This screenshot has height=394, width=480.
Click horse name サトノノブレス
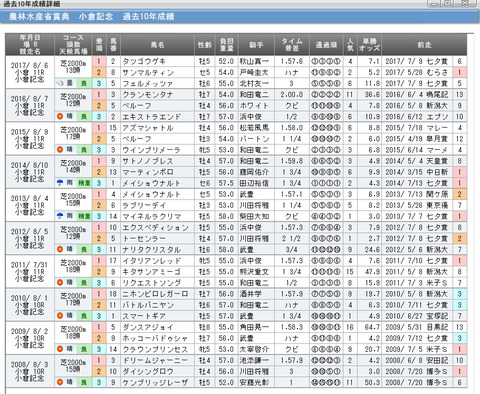coord(148,161)
